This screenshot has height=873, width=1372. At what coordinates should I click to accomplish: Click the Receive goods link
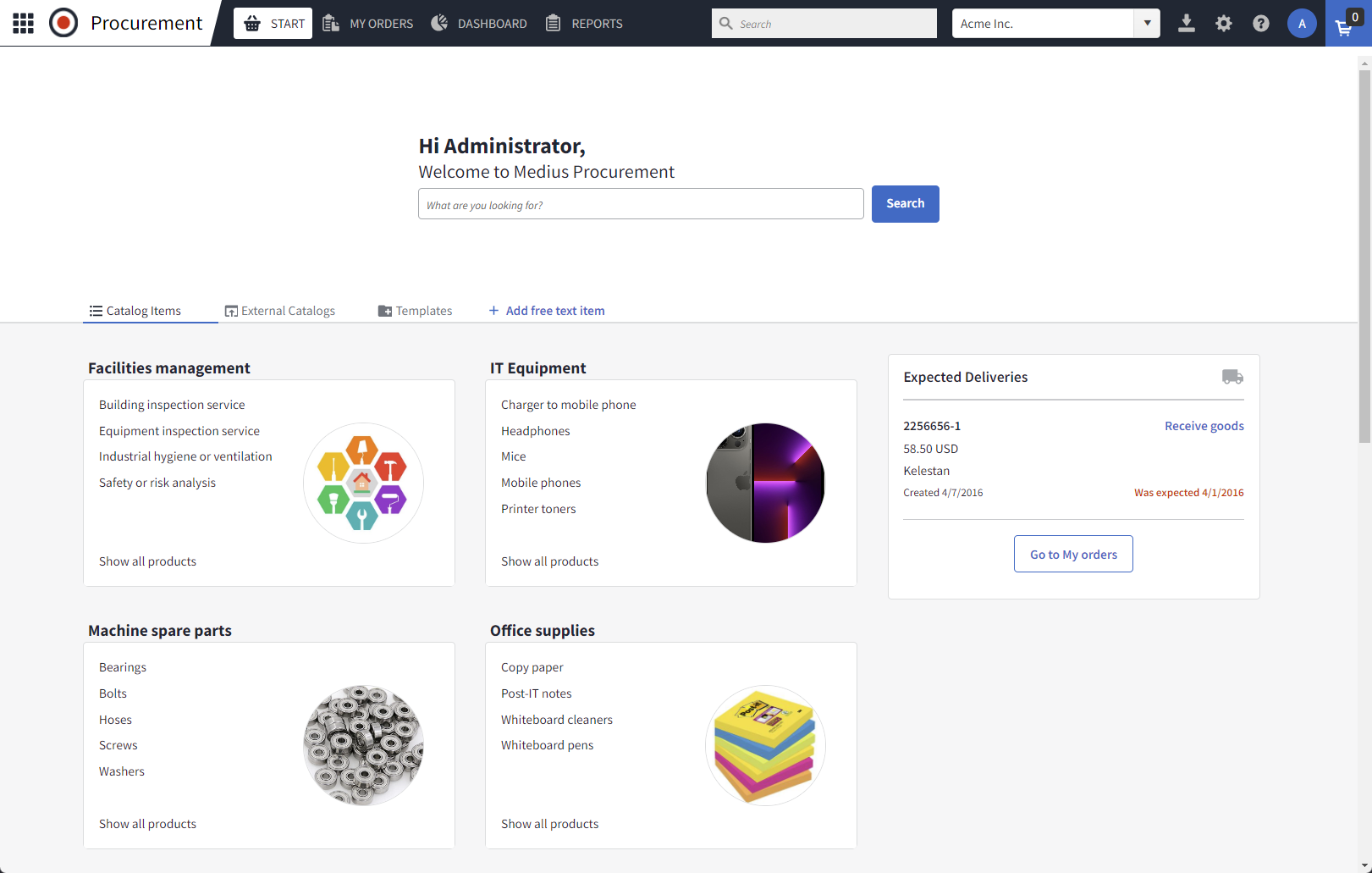point(1204,426)
